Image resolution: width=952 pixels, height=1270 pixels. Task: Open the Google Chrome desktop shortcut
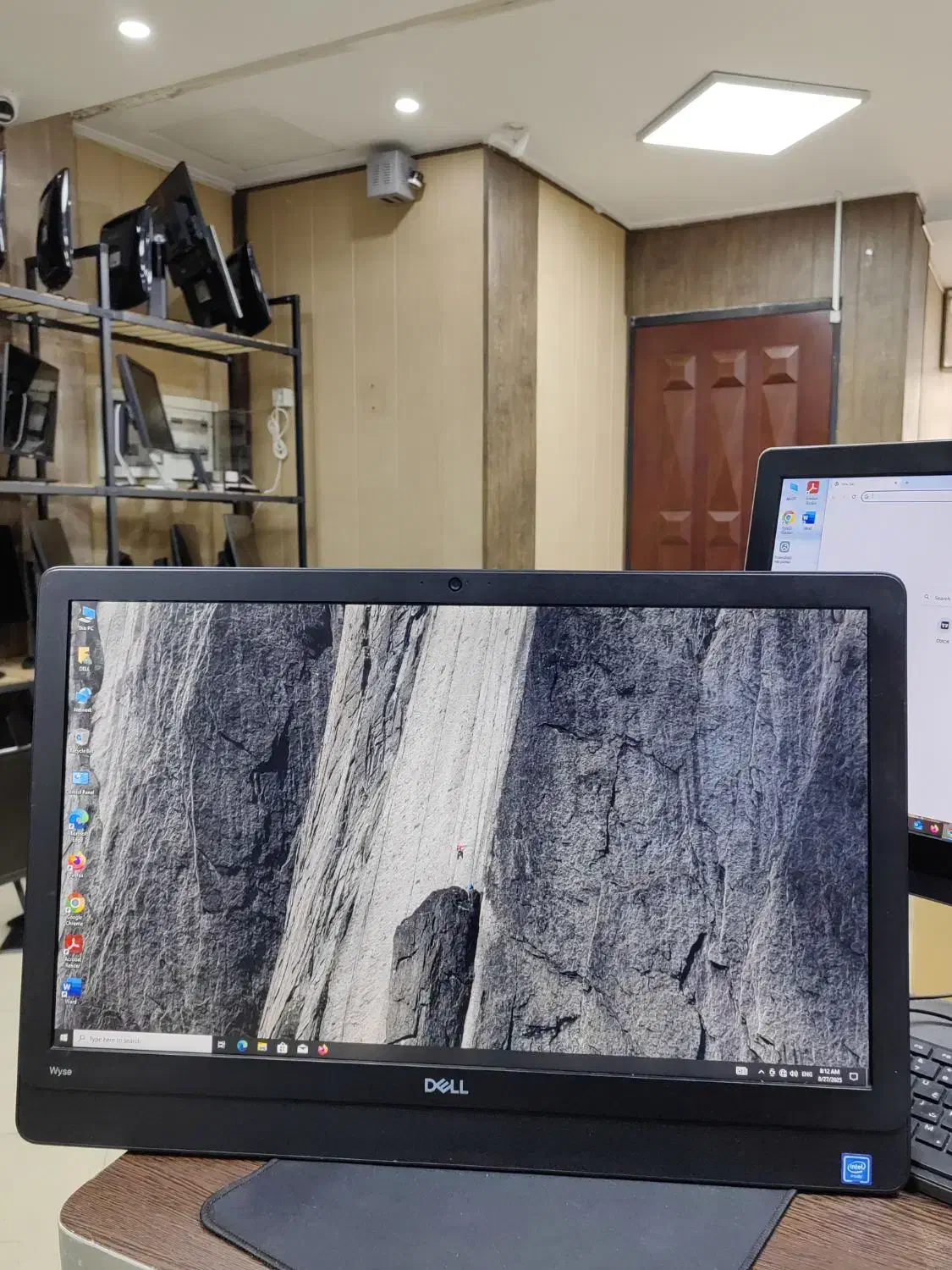75,908
